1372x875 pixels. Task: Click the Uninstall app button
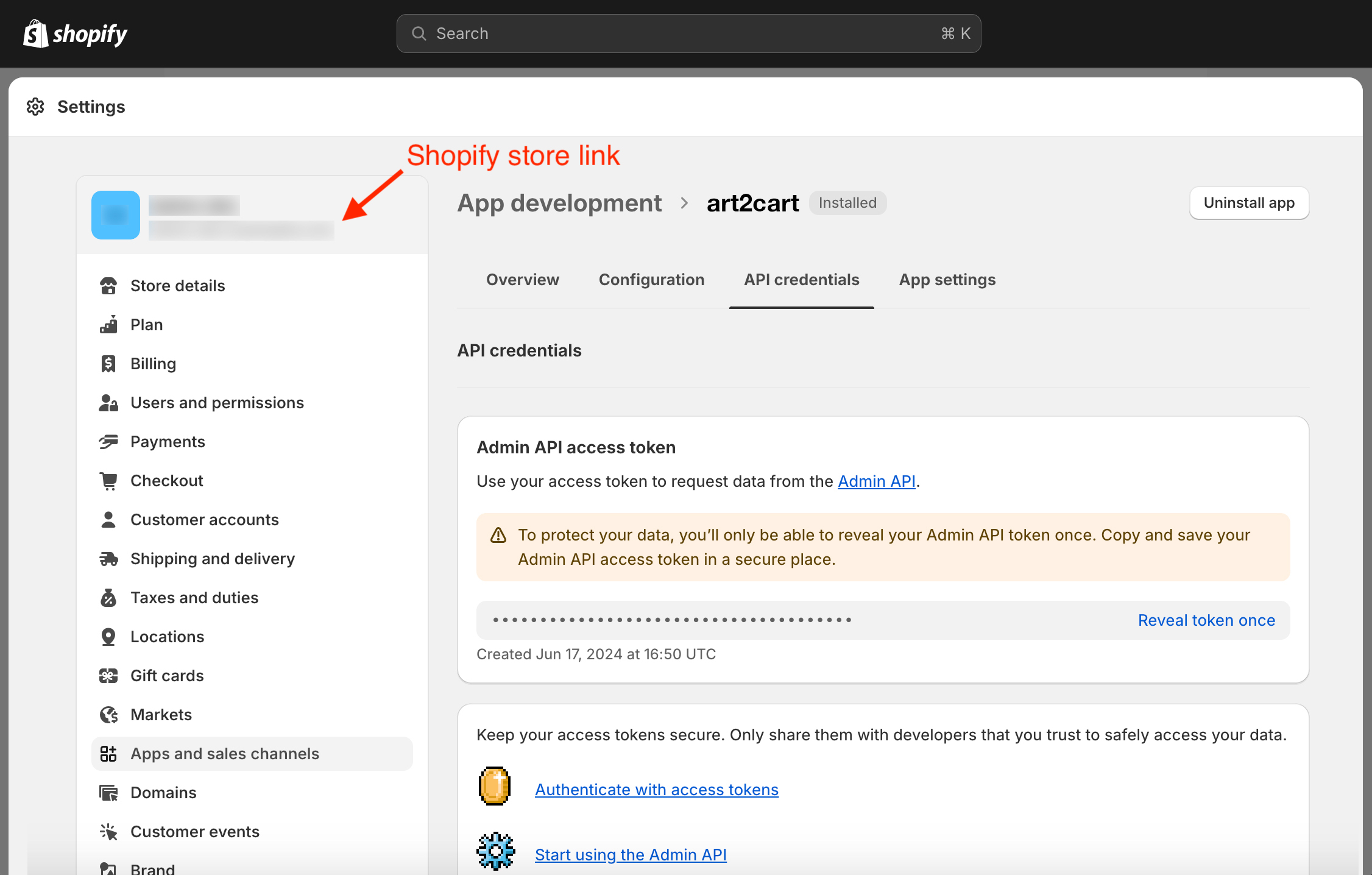[1249, 203]
